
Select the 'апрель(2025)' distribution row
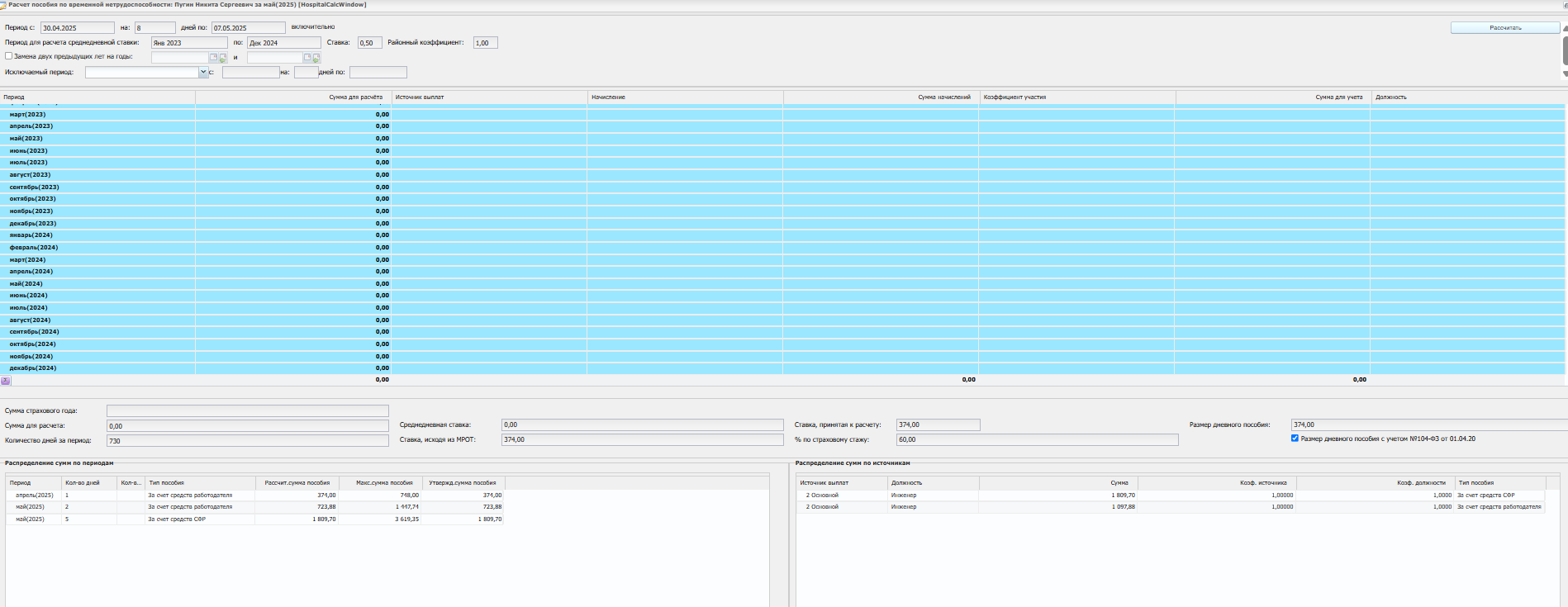(x=255, y=496)
